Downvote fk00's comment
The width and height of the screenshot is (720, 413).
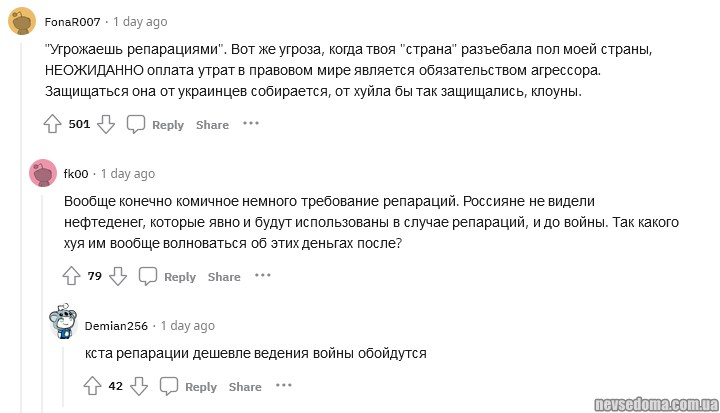coord(118,276)
